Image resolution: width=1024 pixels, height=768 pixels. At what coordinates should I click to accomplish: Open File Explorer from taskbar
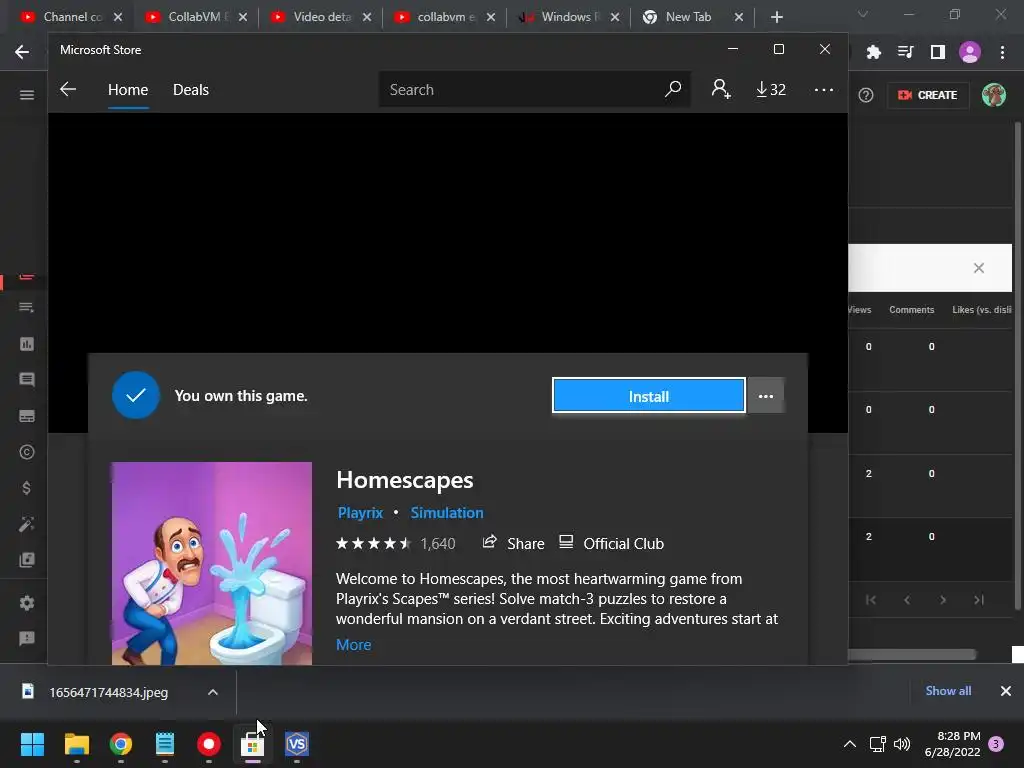coord(76,744)
